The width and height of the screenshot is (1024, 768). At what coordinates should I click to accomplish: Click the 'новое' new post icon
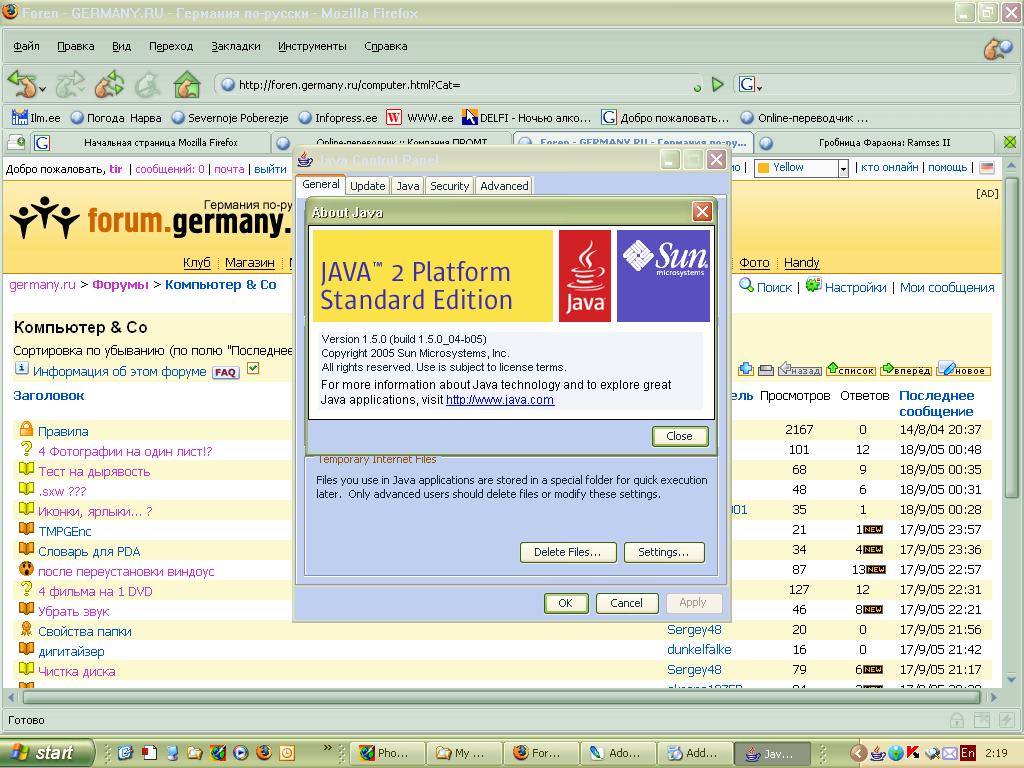tap(963, 370)
